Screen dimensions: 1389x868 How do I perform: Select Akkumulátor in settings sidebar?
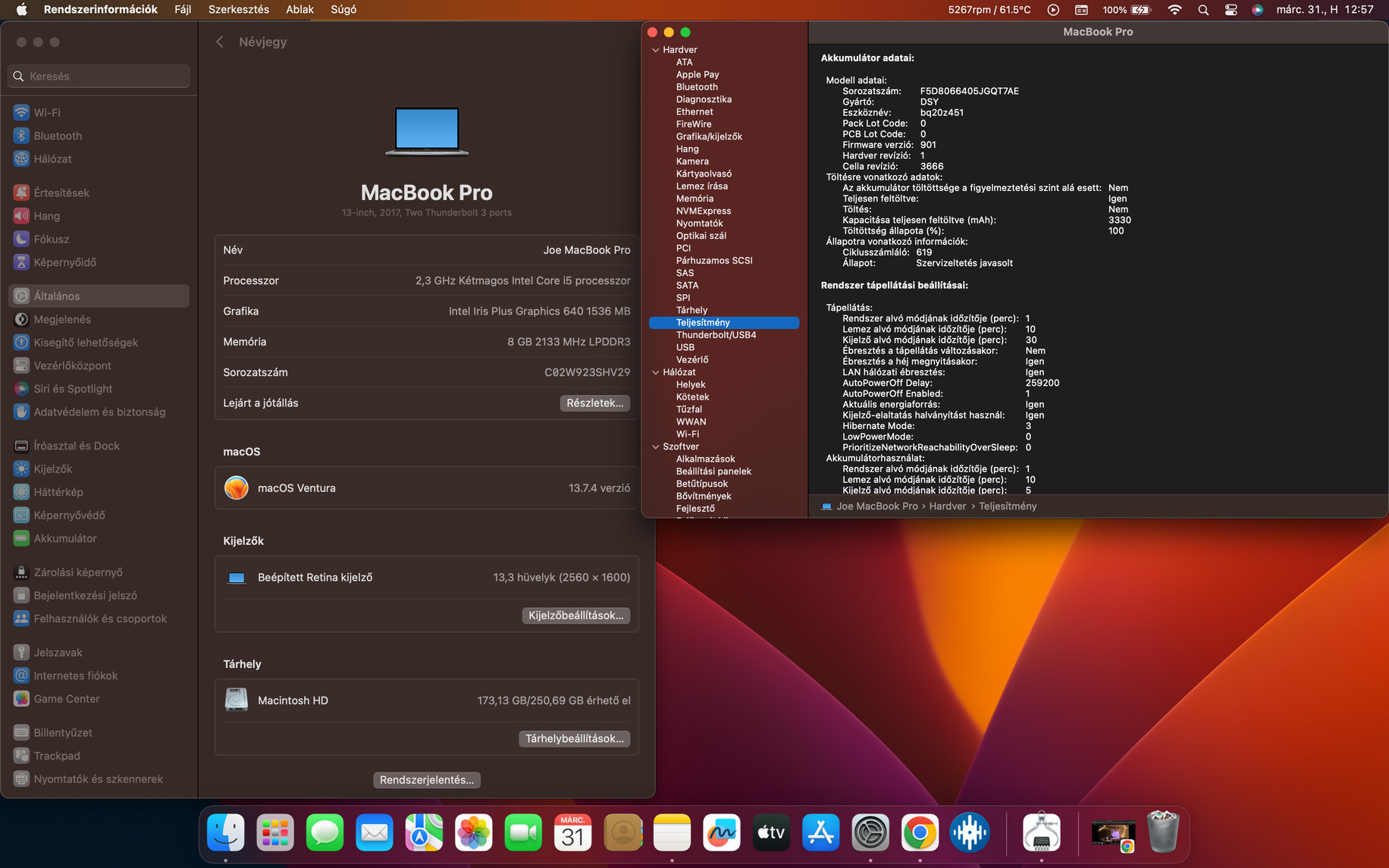click(x=99, y=538)
